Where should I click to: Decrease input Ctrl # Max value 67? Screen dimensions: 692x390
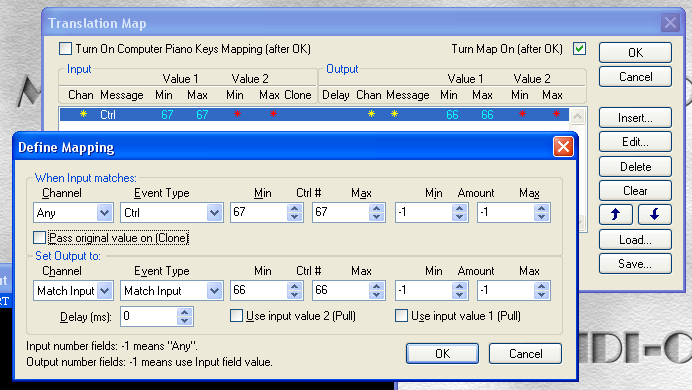(x=376, y=217)
